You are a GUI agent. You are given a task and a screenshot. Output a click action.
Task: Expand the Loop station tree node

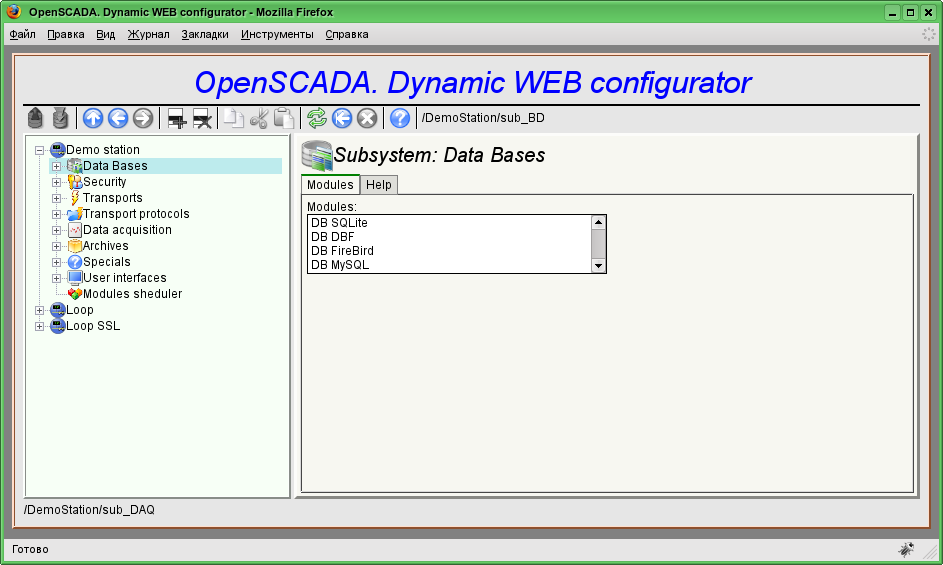tap(40, 310)
